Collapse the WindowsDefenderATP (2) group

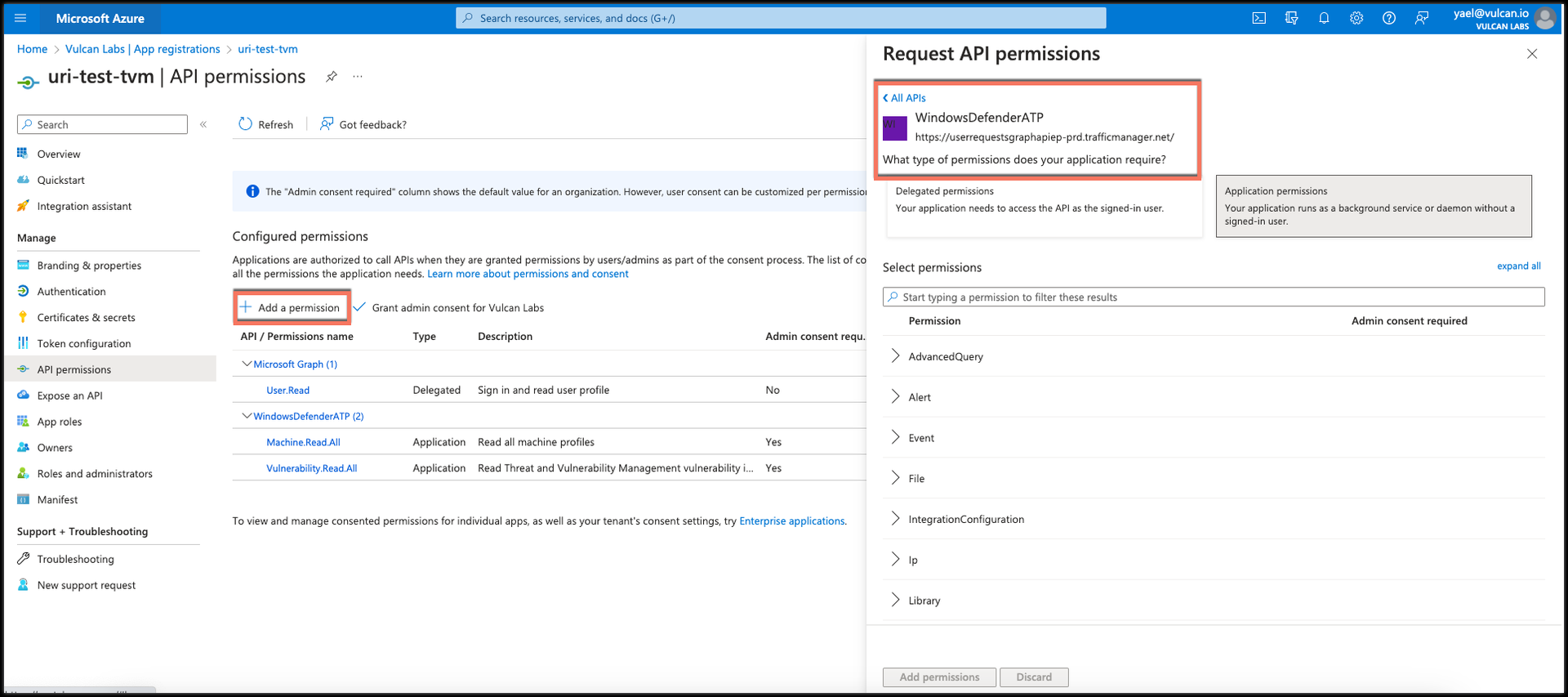click(247, 416)
